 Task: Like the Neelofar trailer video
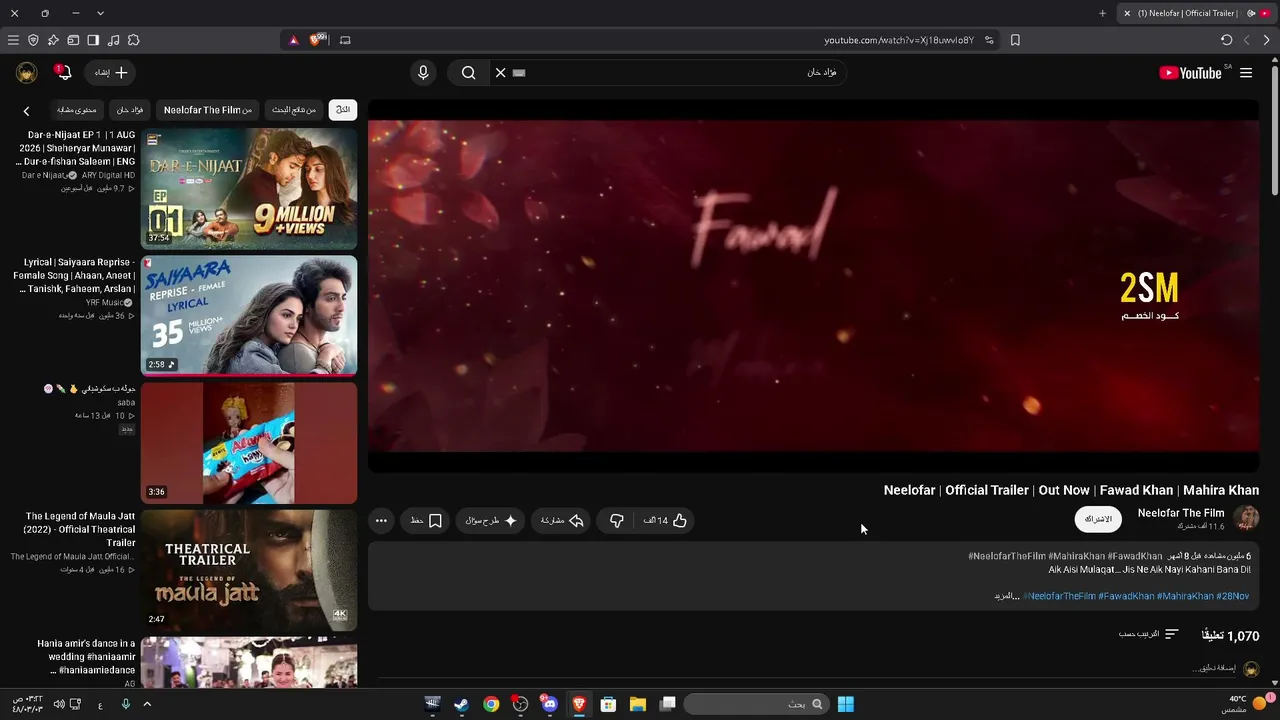click(x=665, y=521)
